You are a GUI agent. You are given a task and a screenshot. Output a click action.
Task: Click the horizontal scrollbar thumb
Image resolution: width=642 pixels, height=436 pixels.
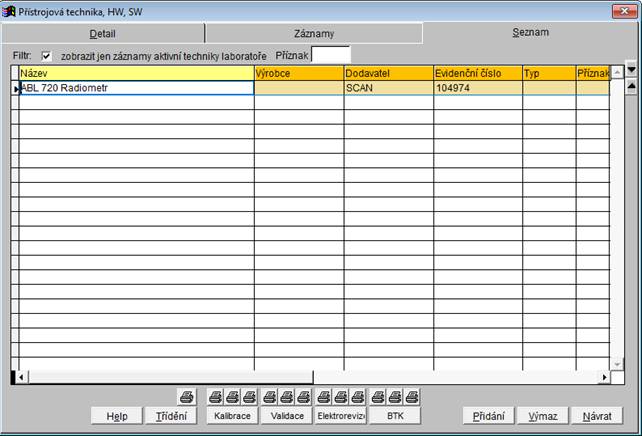(x=170, y=377)
